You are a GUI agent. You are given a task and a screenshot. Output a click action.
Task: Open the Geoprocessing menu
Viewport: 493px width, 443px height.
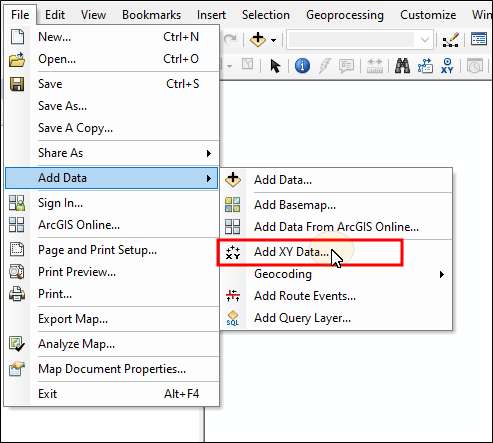click(345, 15)
